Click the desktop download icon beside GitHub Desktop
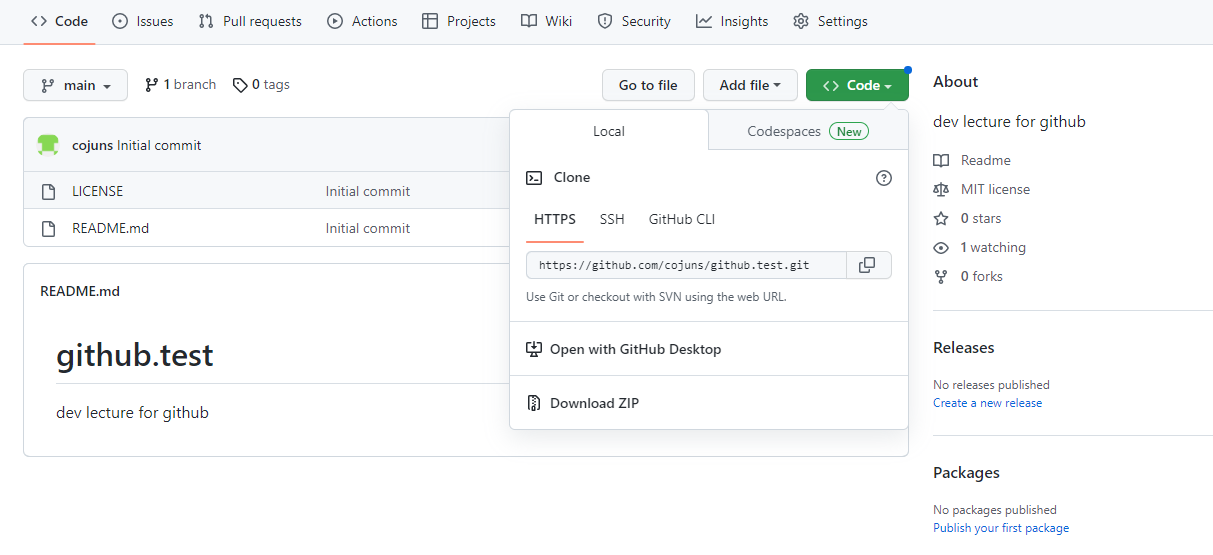Image resolution: width=1213 pixels, height=555 pixels. point(534,349)
